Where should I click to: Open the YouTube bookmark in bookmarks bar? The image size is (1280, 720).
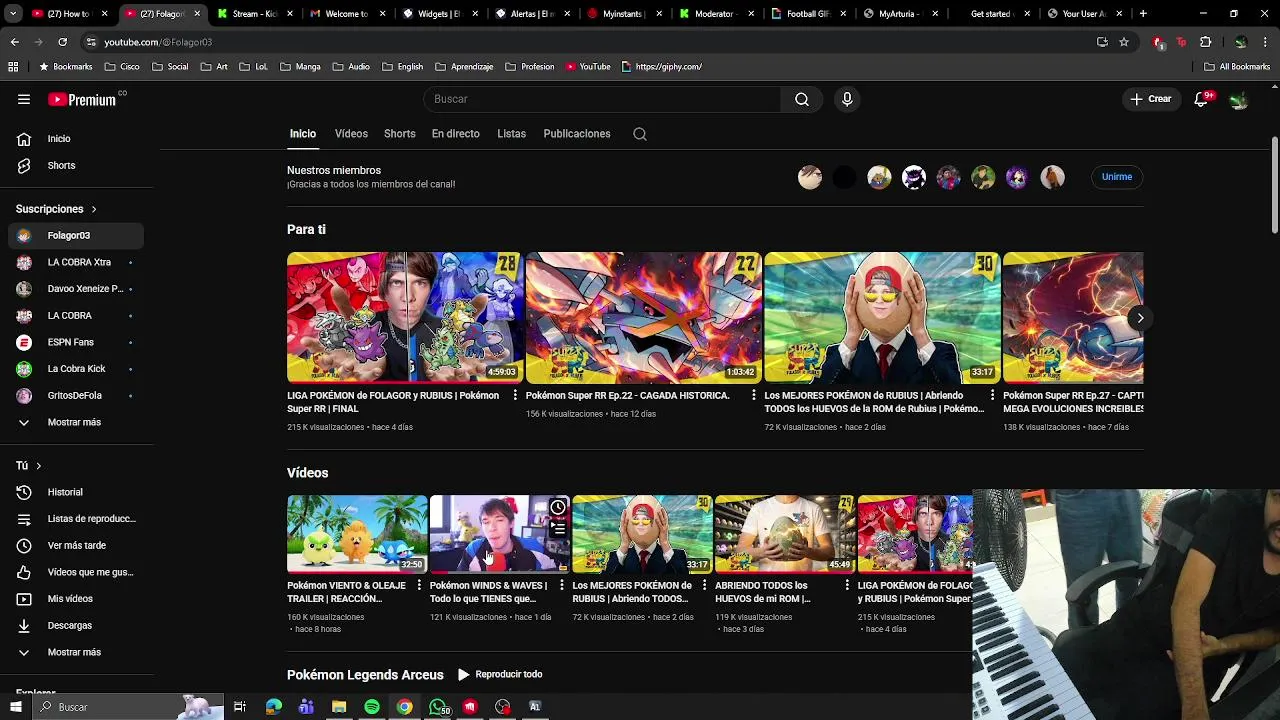click(x=588, y=67)
